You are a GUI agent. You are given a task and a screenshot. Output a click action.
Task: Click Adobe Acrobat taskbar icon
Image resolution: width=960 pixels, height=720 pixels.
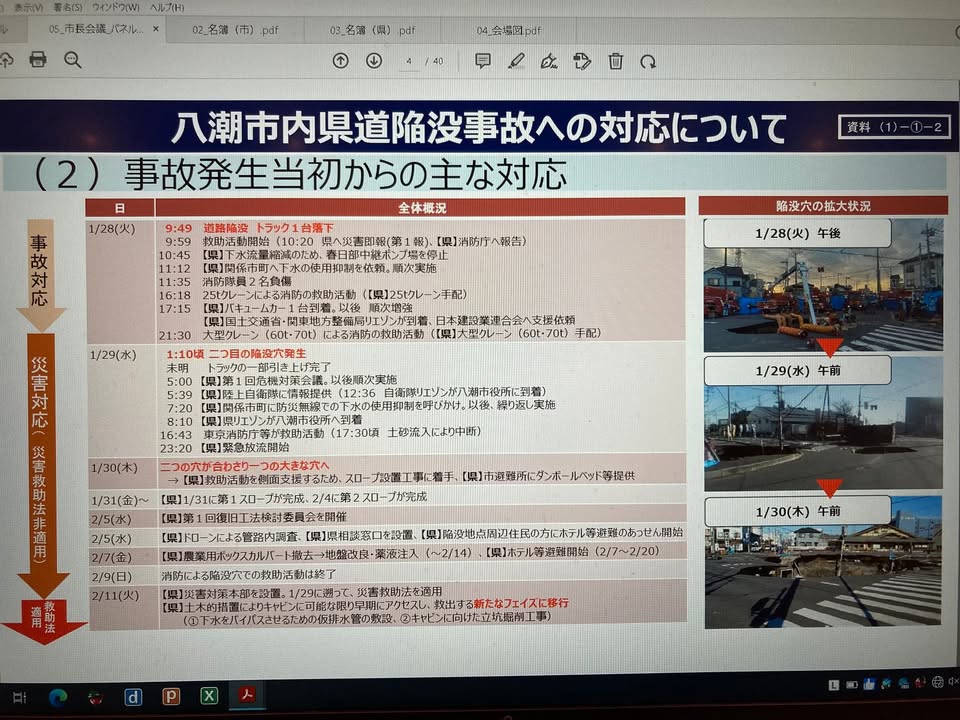(247, 695)
